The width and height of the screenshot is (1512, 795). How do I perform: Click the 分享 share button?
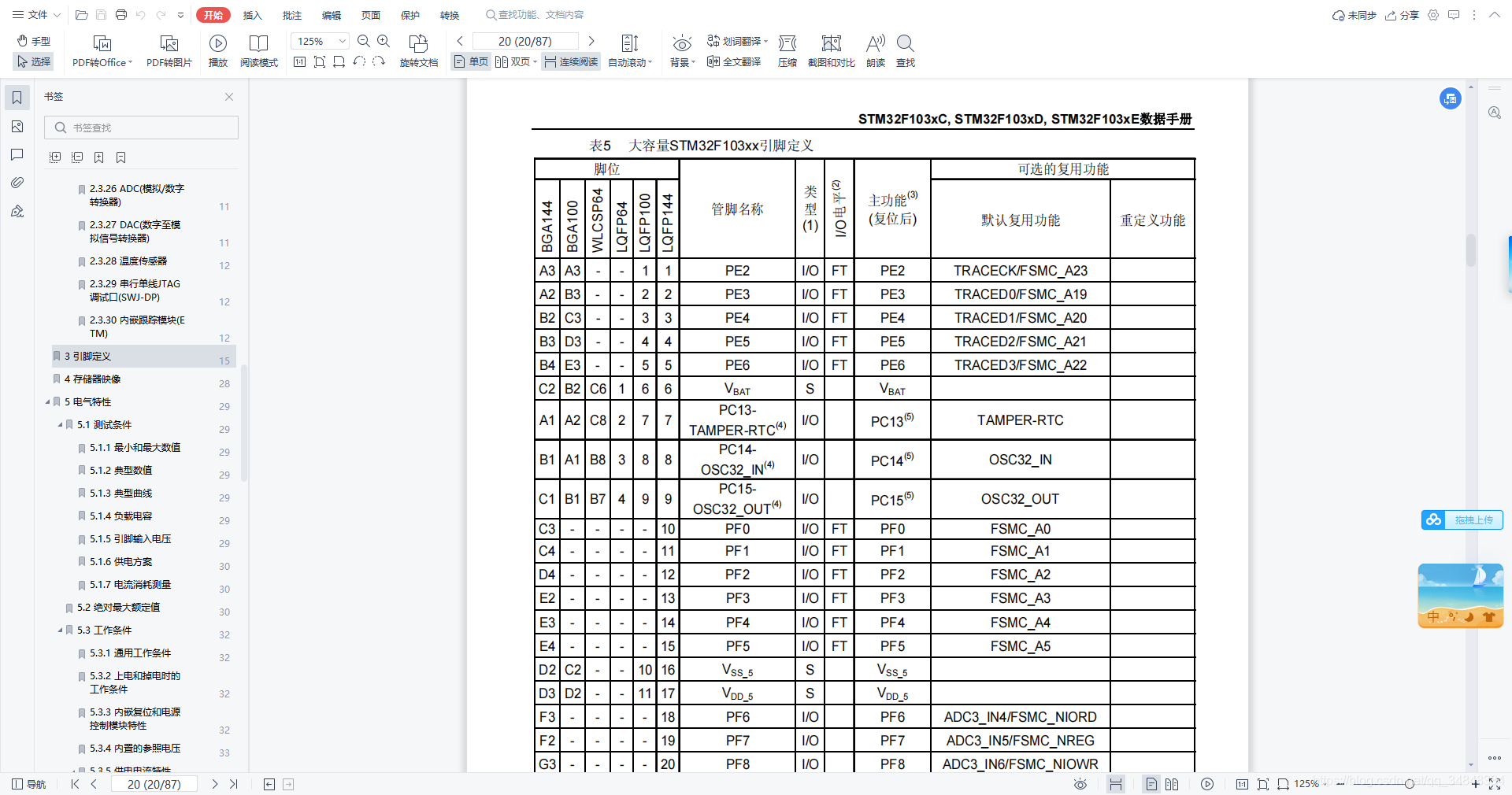[x=1402, y=15]
